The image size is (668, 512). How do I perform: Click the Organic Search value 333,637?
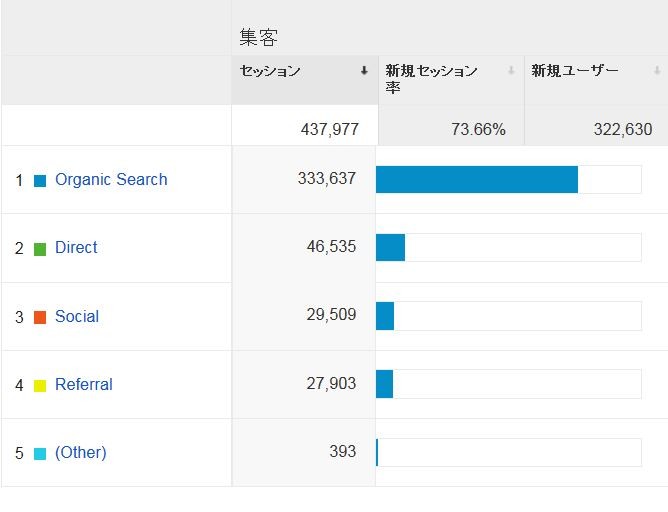click(x=326, y=180)
